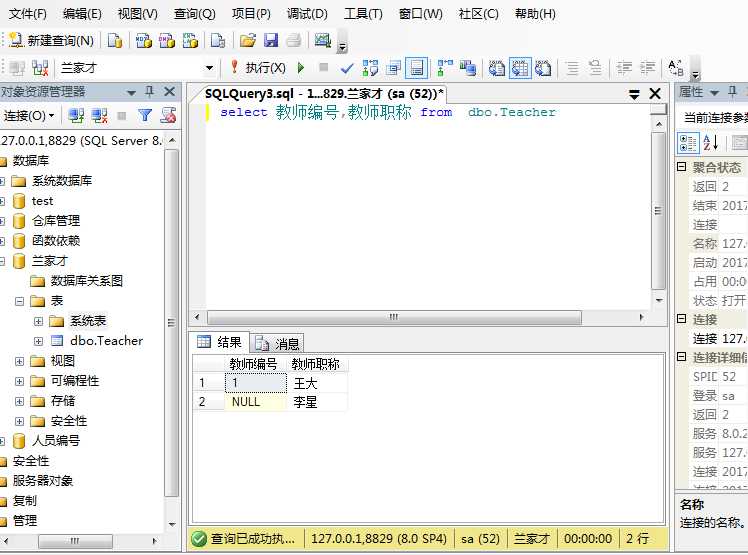Expand the 系统表 system tables node
The image size is (748, 555).
pyautogui.click(x=39, y=321)
